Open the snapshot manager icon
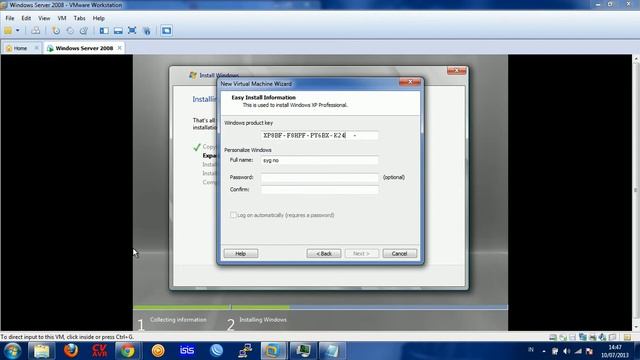This screenshot has width=640, height=360. [84, 31]
